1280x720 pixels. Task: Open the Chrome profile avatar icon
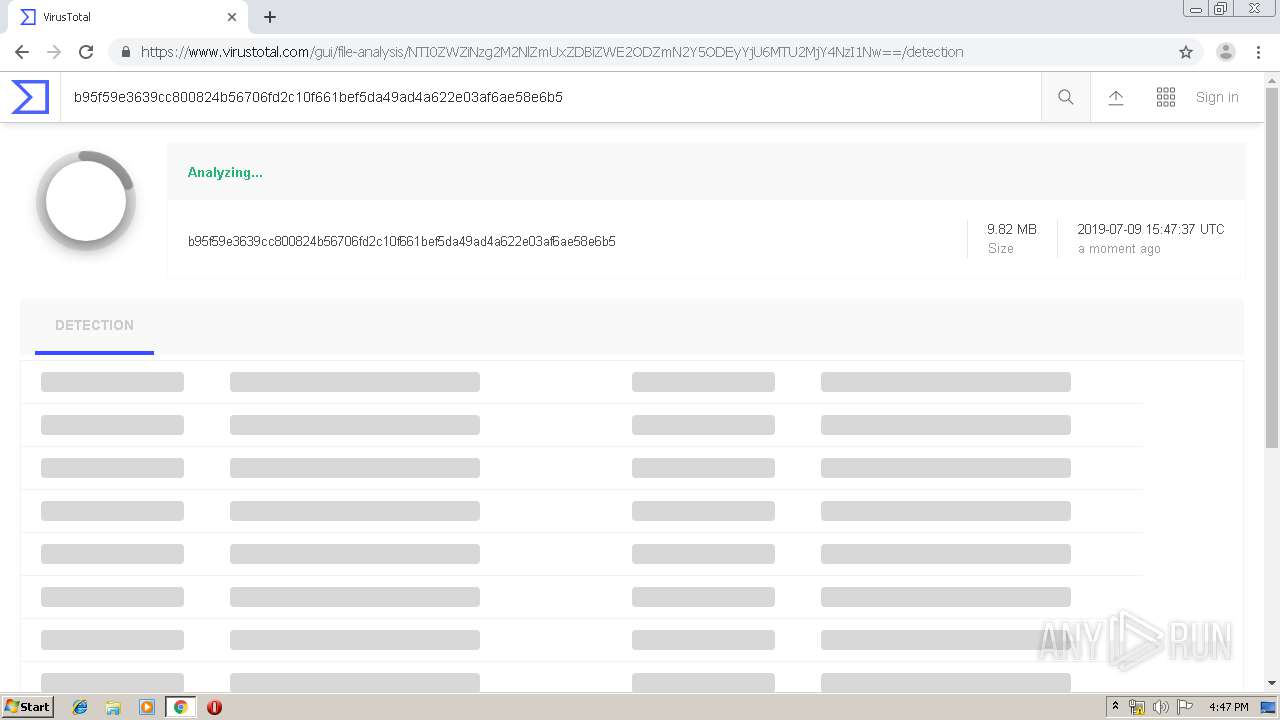(x=1226, y=52)
